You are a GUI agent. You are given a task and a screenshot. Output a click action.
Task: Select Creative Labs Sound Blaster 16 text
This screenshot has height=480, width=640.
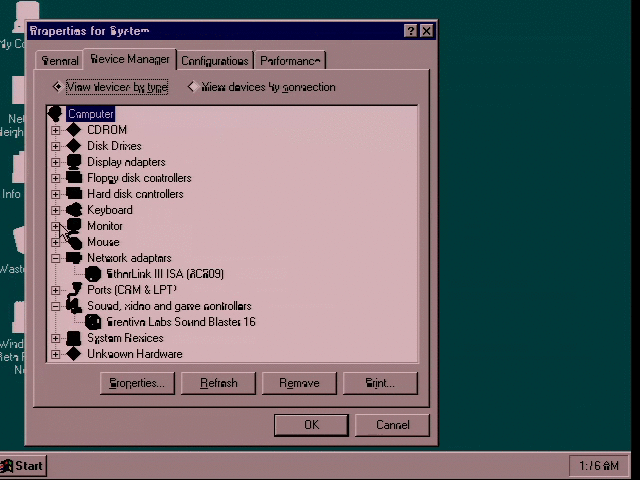(x=181, y=322)
